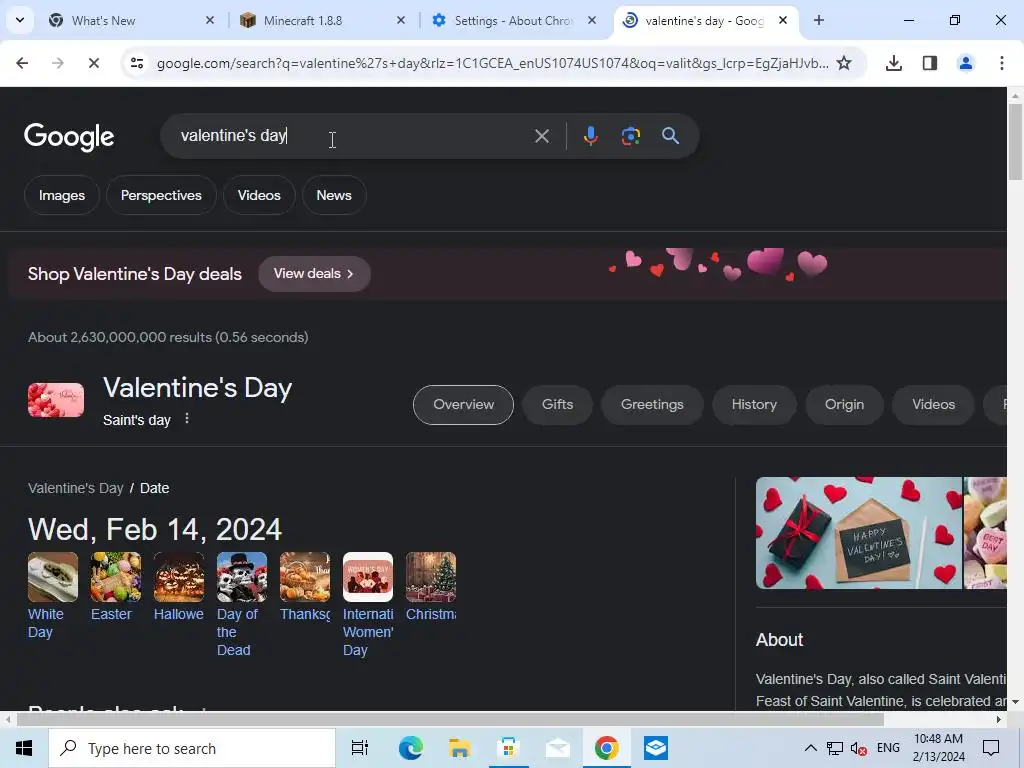Open the Happy Valentine's Day gift image
The width and height of the screenshot is (1024, 768).
[859, 533]
